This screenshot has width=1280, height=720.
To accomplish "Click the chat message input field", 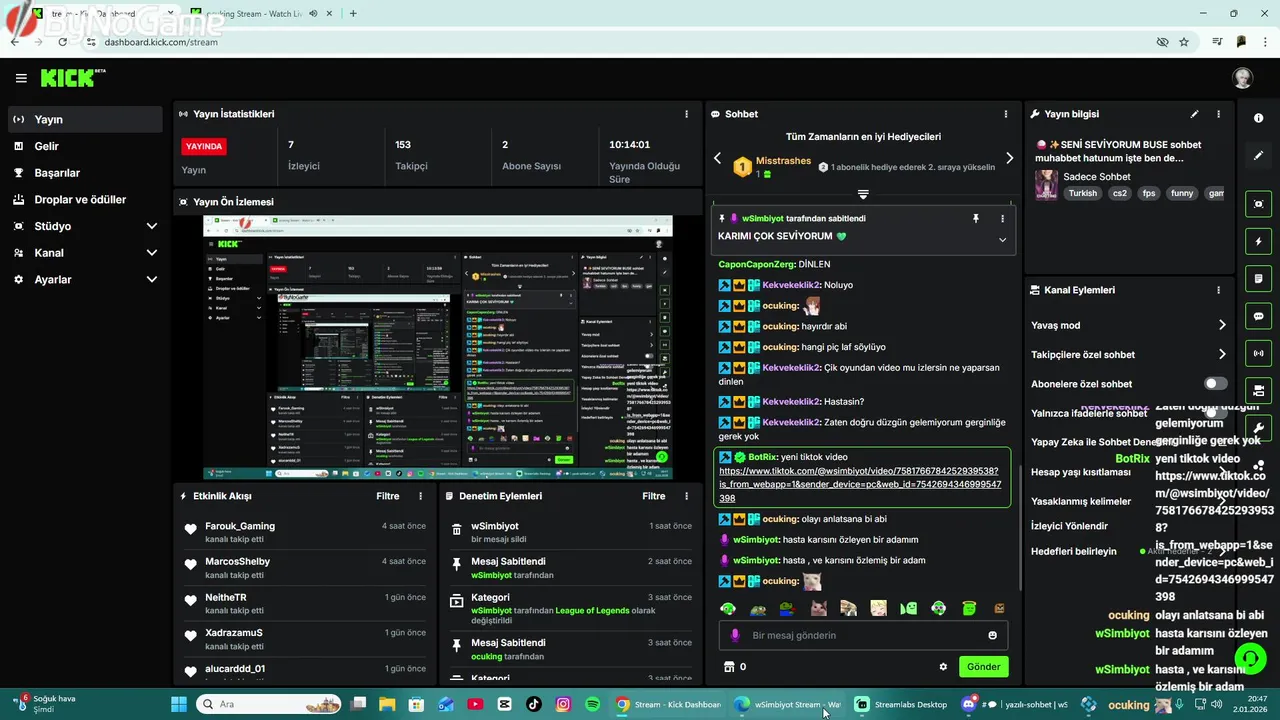I will [863, 635].
